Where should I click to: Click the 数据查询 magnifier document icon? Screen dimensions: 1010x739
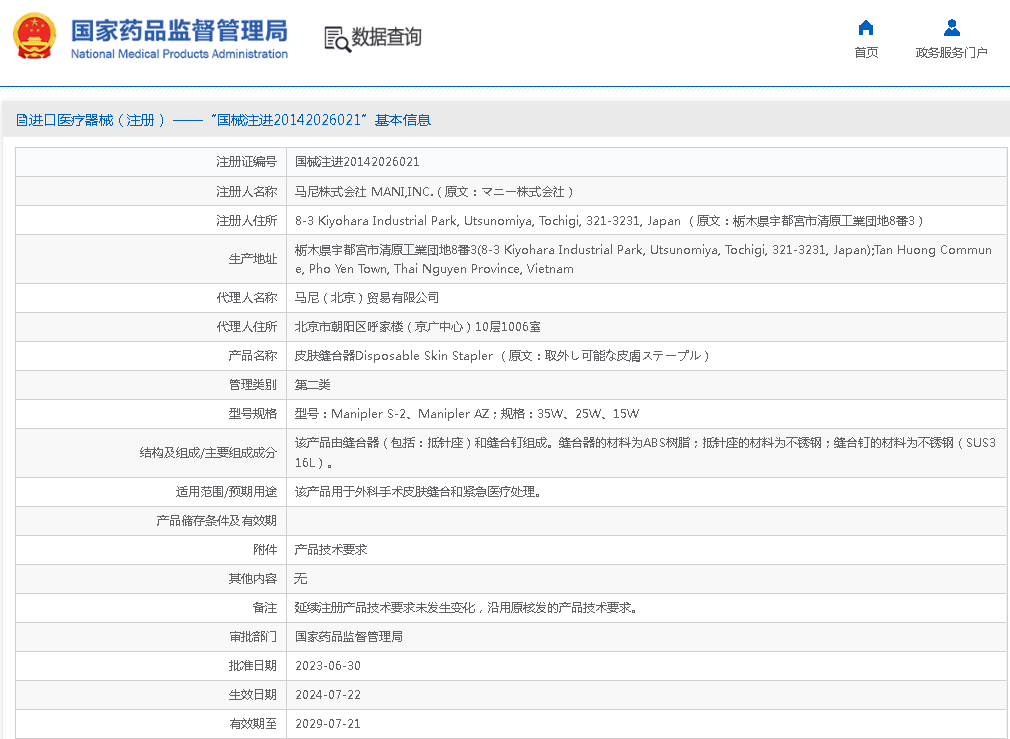pos(337,38)
